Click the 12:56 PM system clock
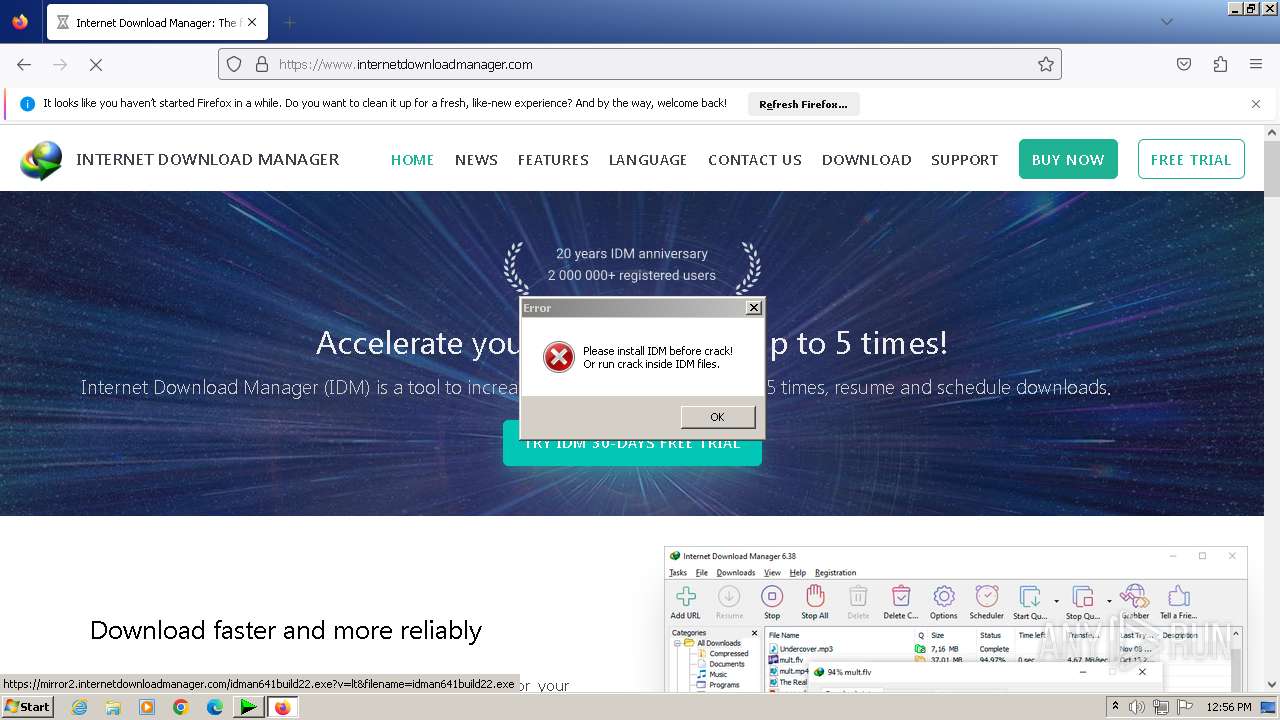 [x=1229, y=707]
